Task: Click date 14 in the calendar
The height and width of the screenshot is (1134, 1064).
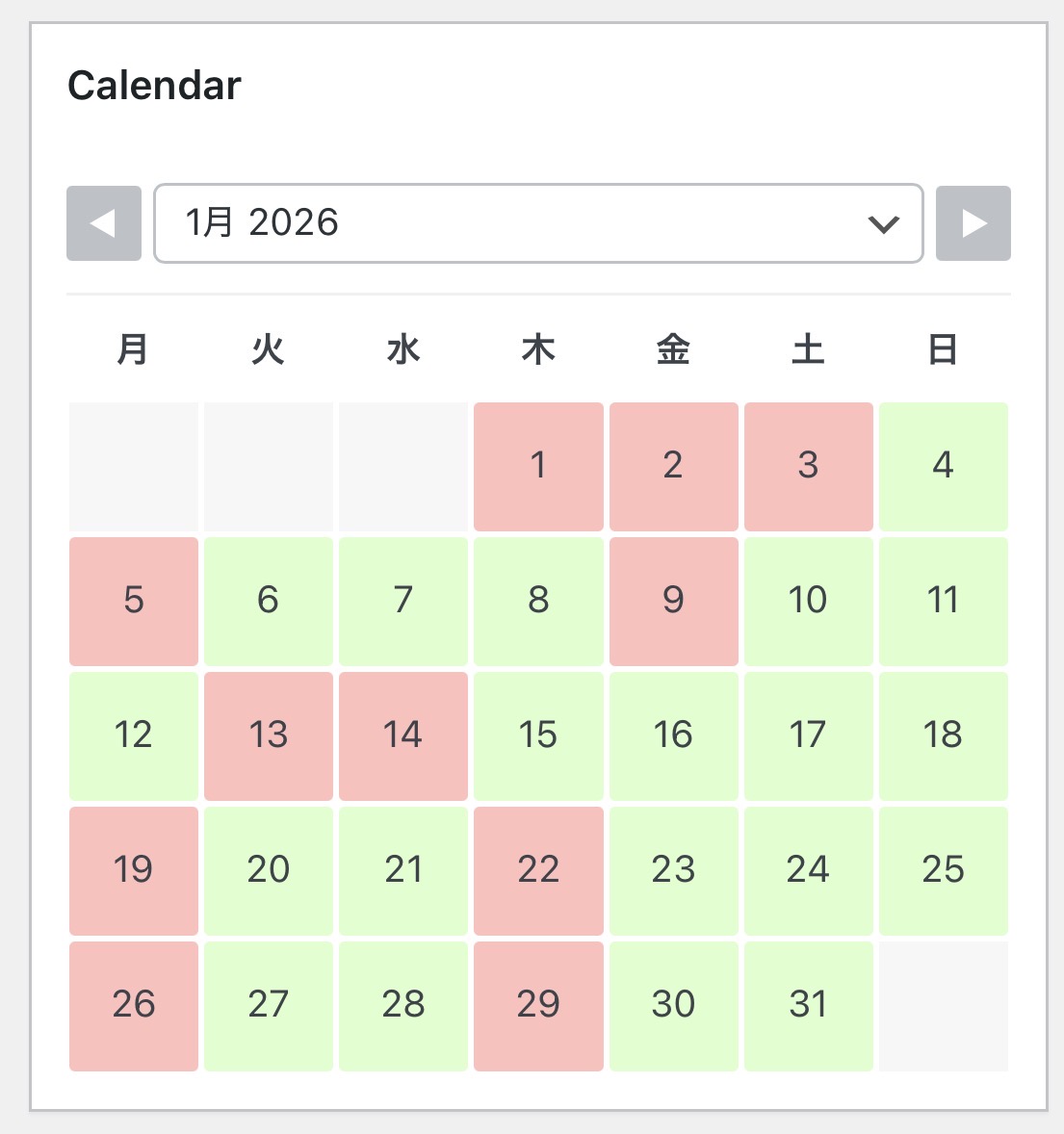Action: [403, 736]
